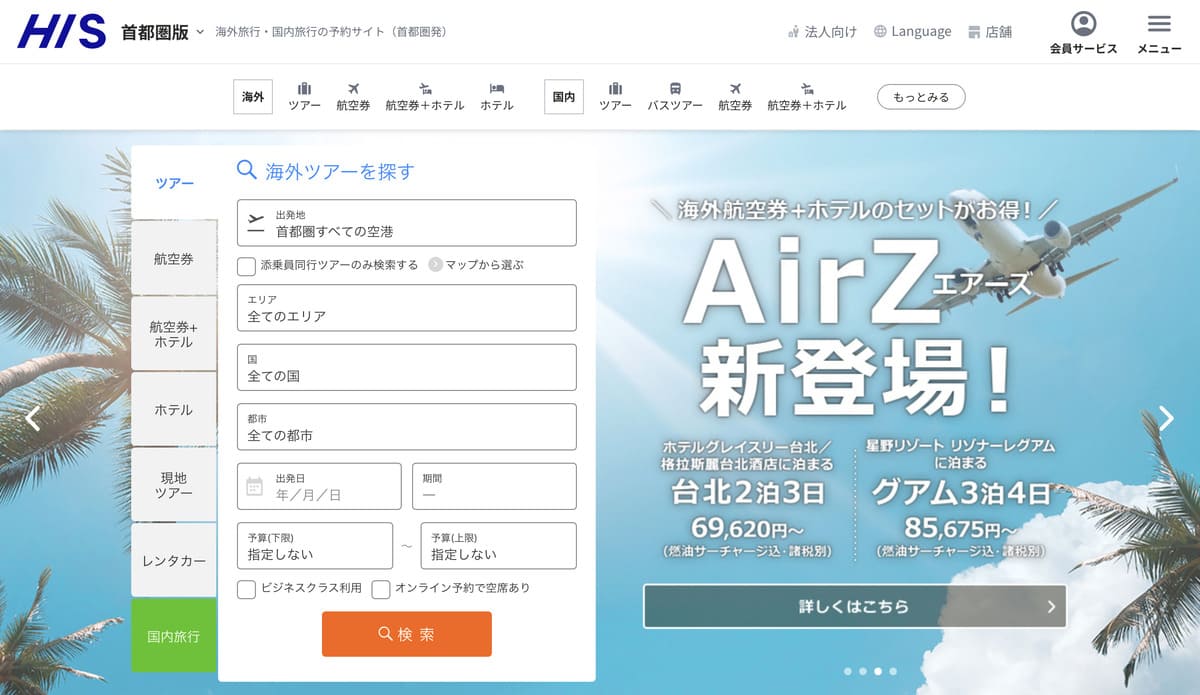This screenshot has height=695, width=1200.
Task: Click the 海外 航空券+ホテル icon
Action: click(x=425, y=88)
